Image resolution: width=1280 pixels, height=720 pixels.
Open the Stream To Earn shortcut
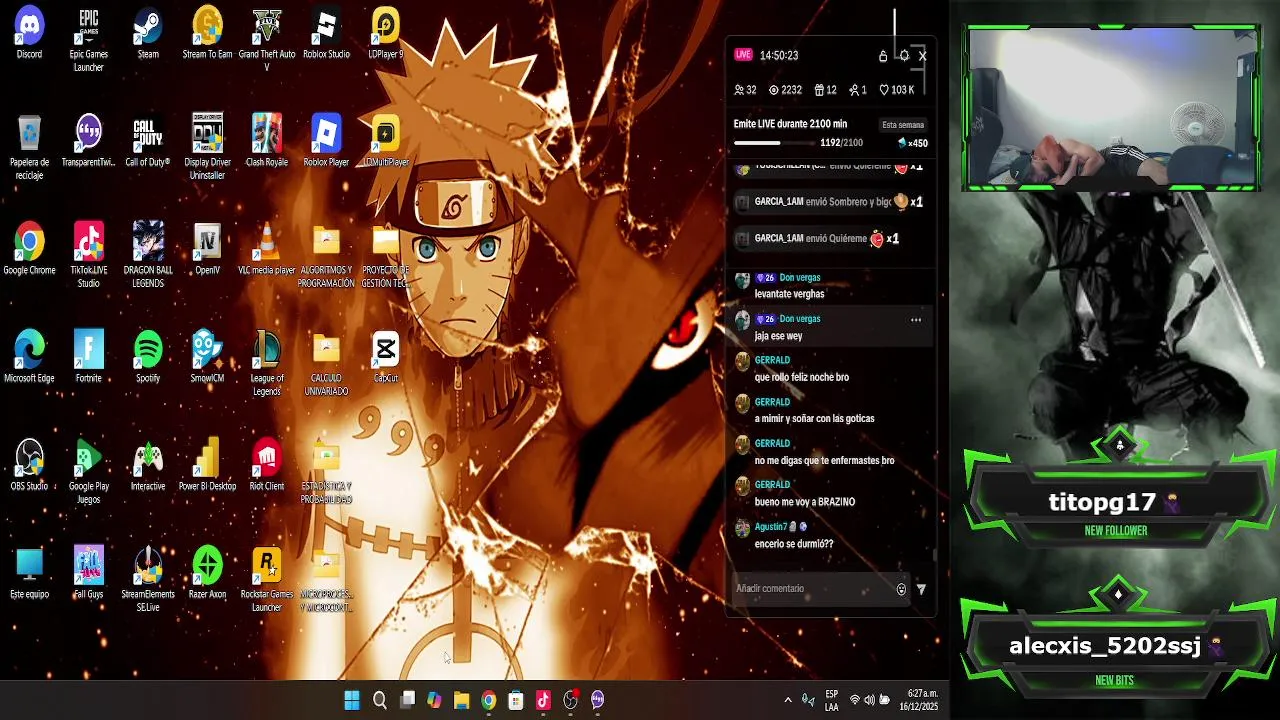point(207,33)
